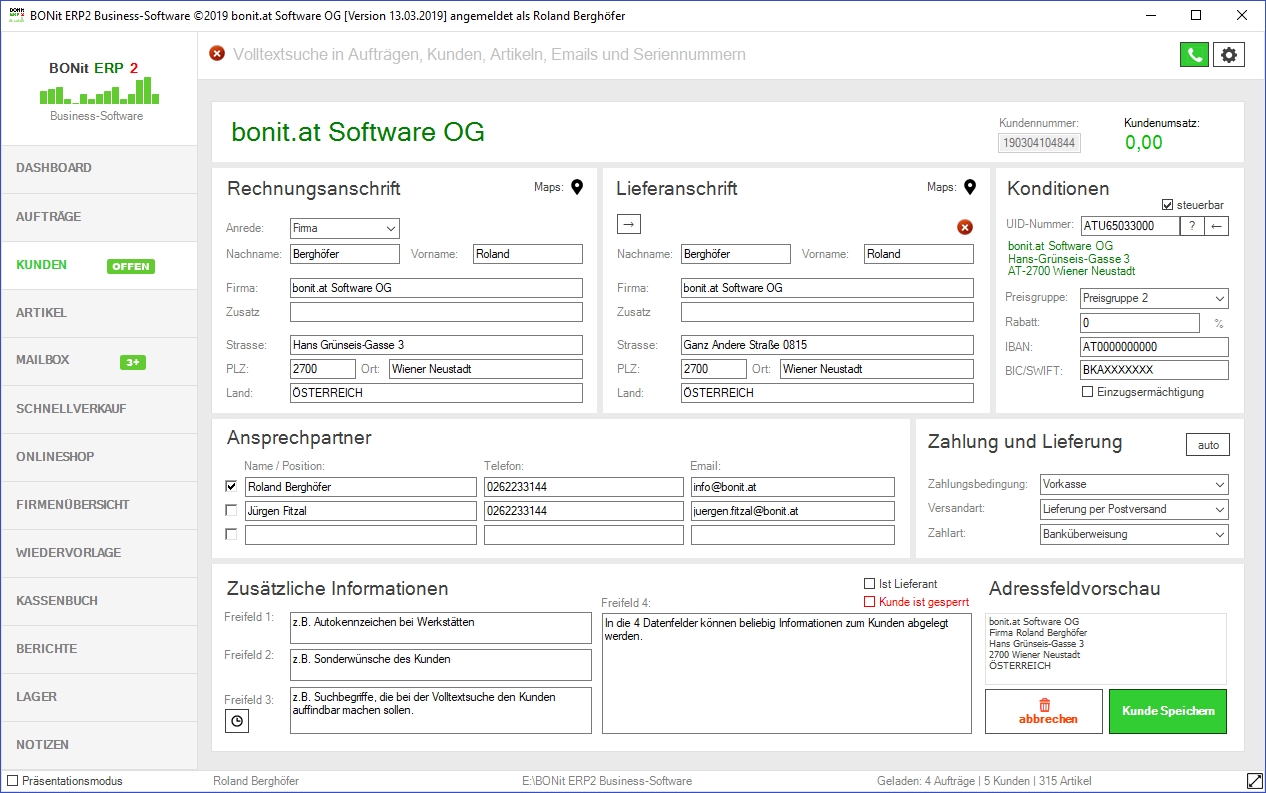1266x793 pixels.
Task: Click the BIC/SWIFT input field
Action: (1154, 370)
